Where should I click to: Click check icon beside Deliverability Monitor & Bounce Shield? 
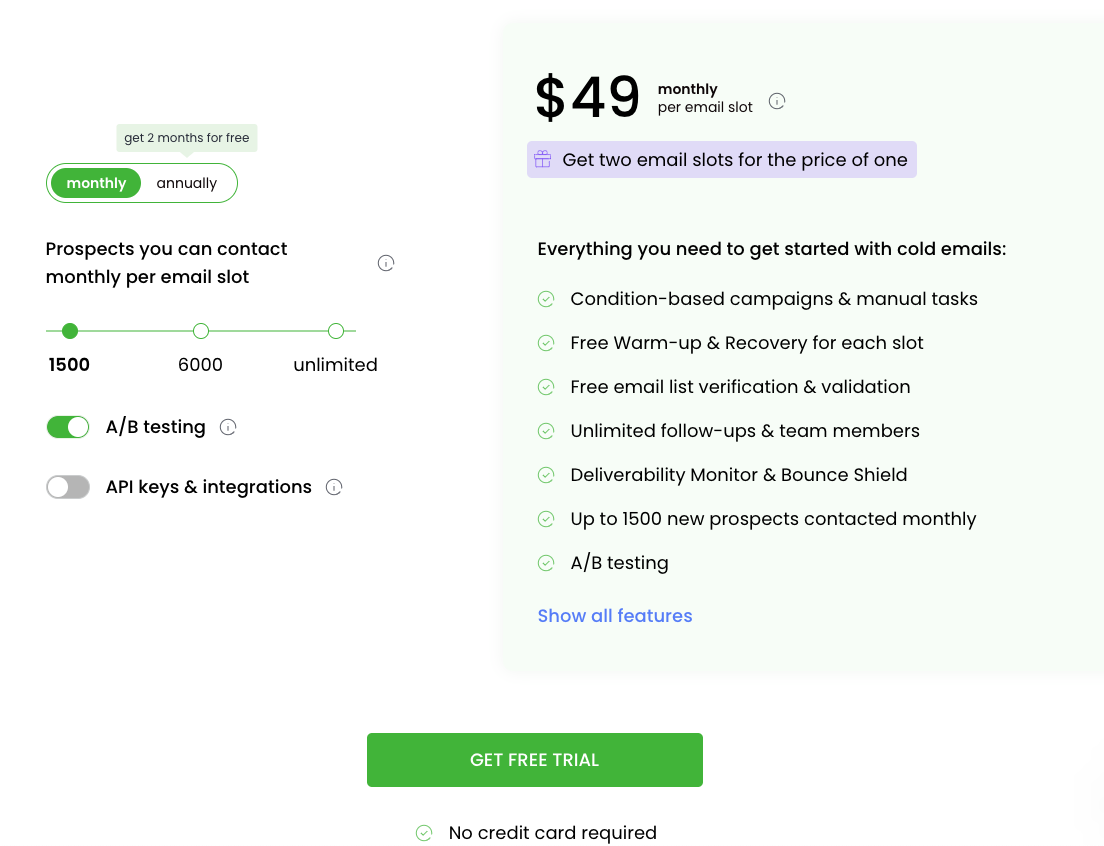[x=546, y=475]
